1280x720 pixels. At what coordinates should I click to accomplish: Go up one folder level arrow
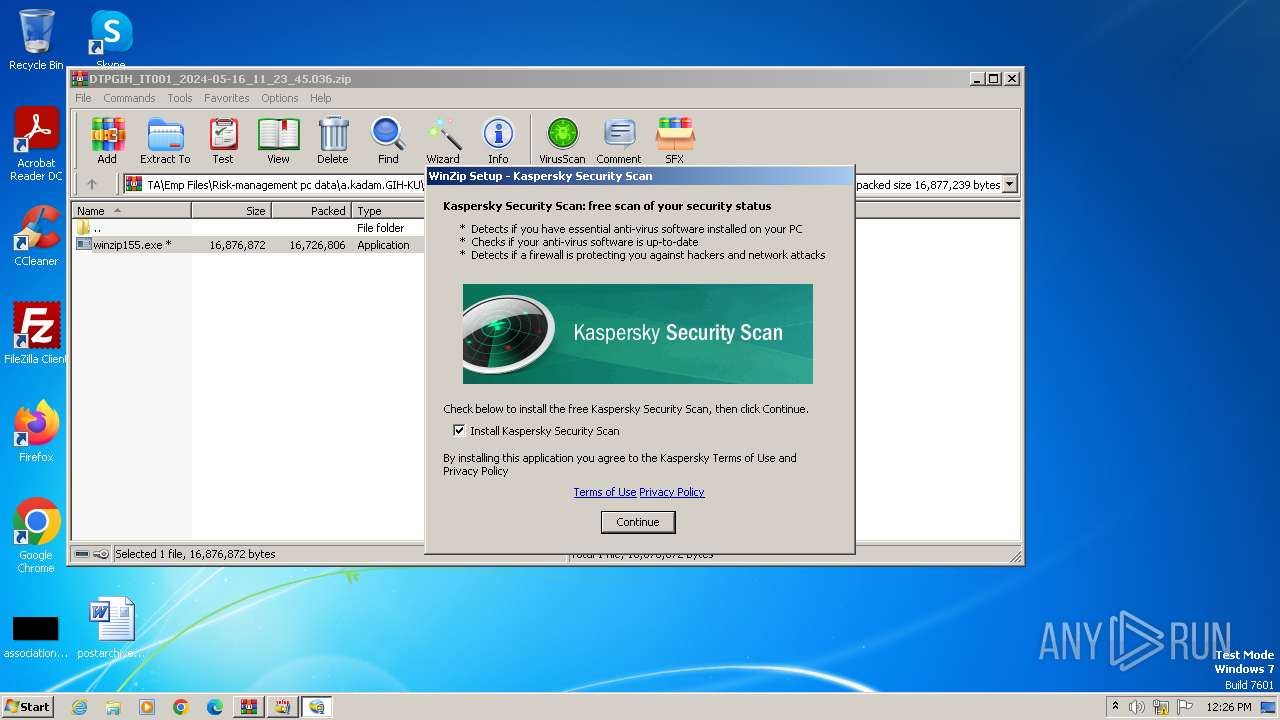[x=92, y=184]
